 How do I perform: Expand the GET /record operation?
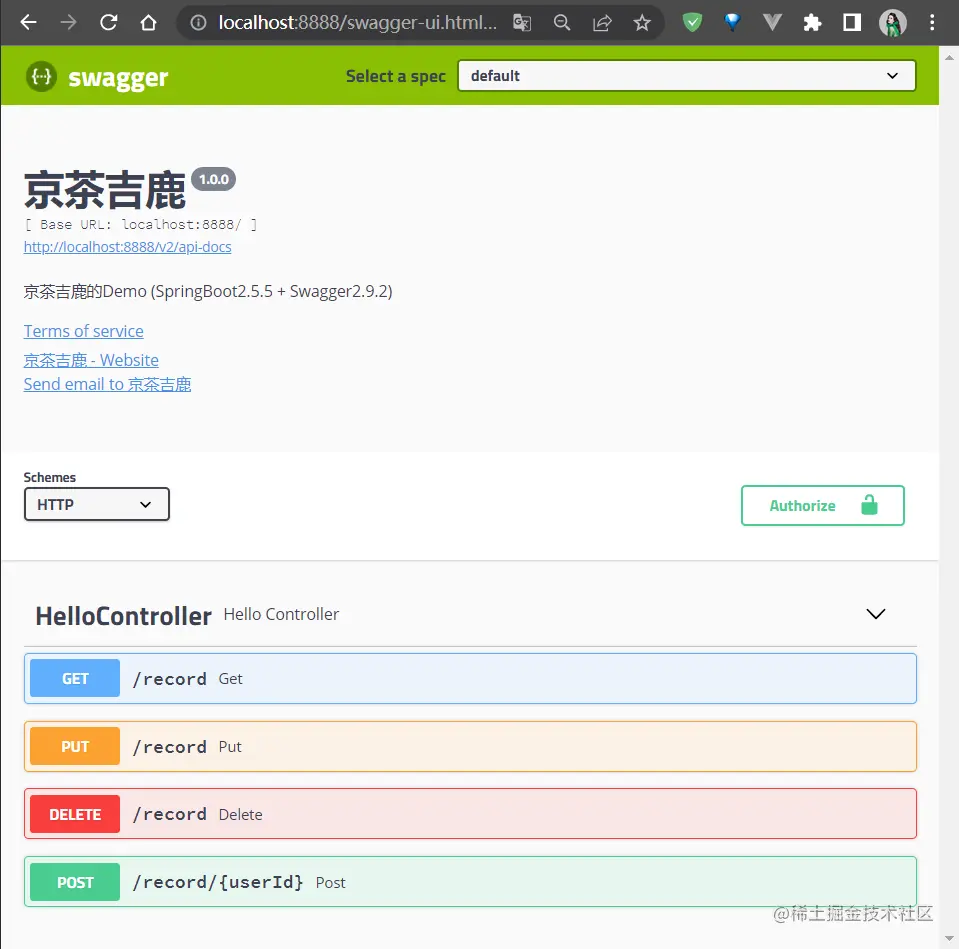point(470,679)
